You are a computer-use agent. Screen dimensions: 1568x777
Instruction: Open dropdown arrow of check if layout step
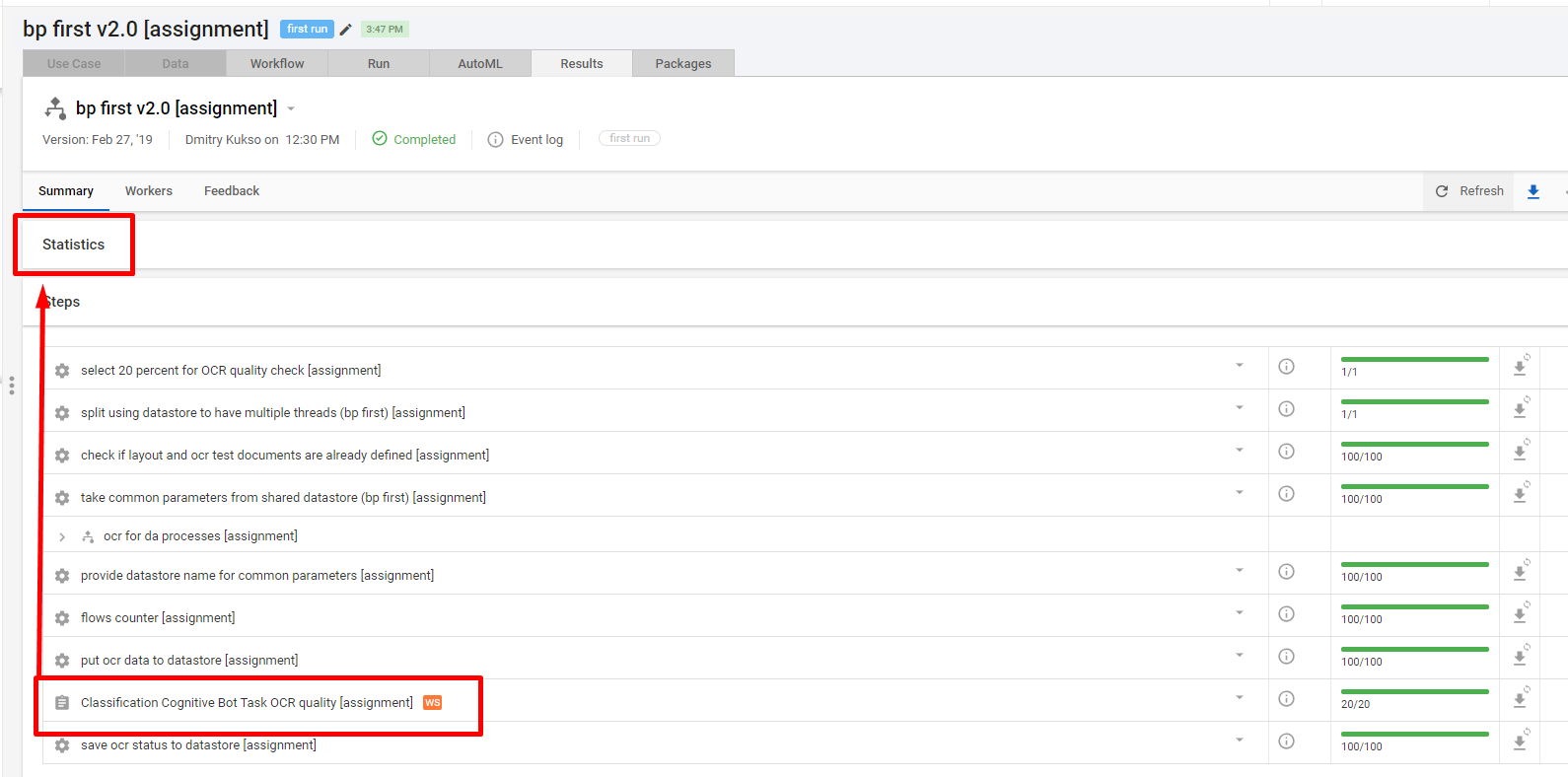[x=1240, y=451]
